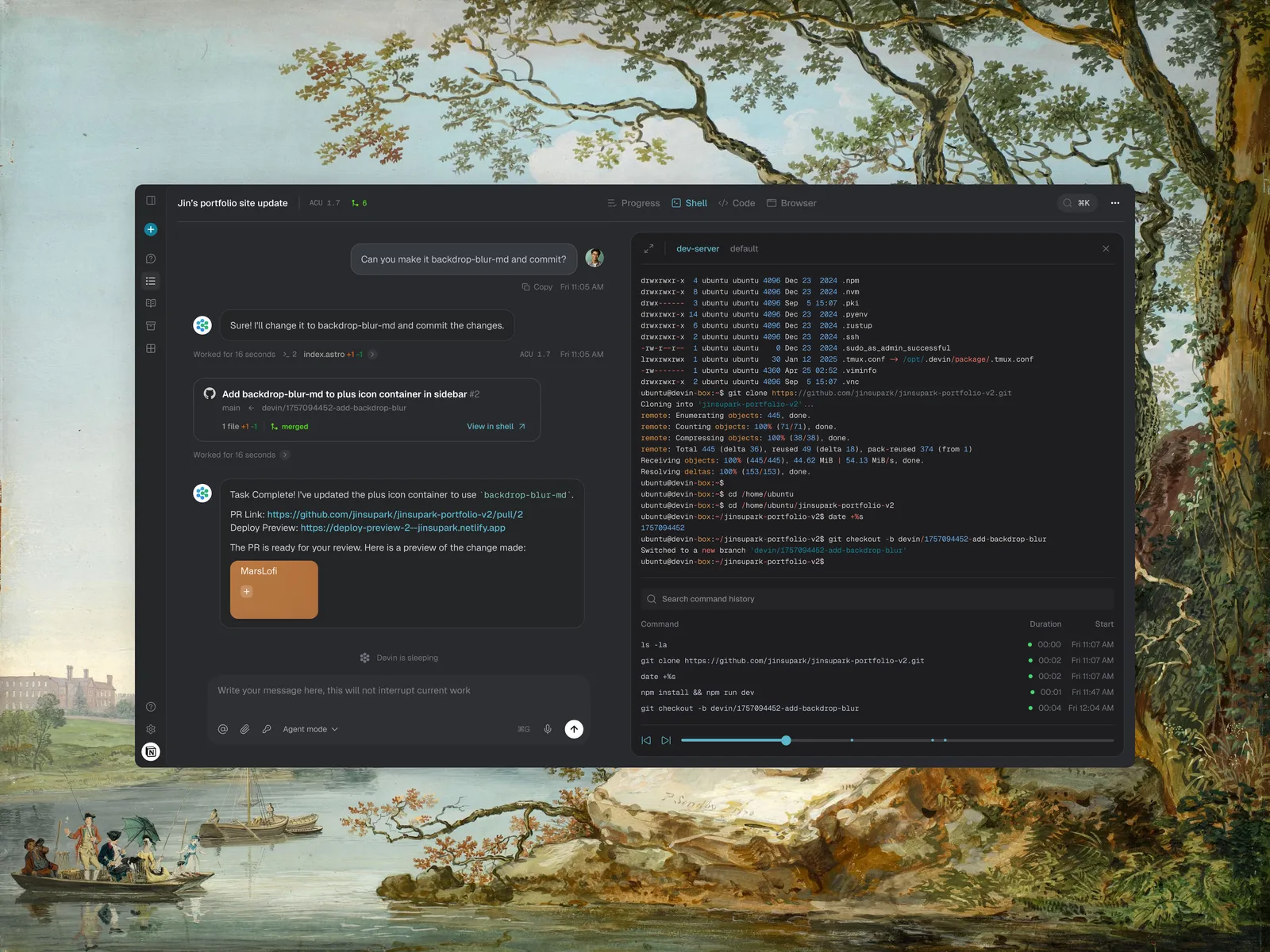Screen dimensions: 1270x952
Task: Expand the Worked for 16 seconds below PR card
Action: (285, 455)
